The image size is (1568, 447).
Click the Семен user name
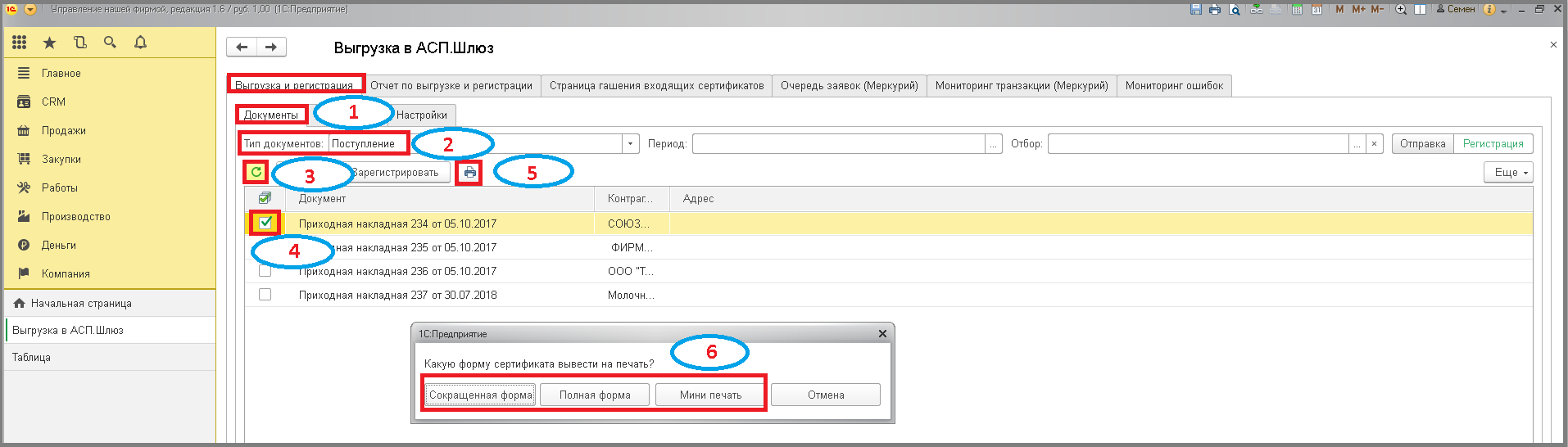[1456, 9]
